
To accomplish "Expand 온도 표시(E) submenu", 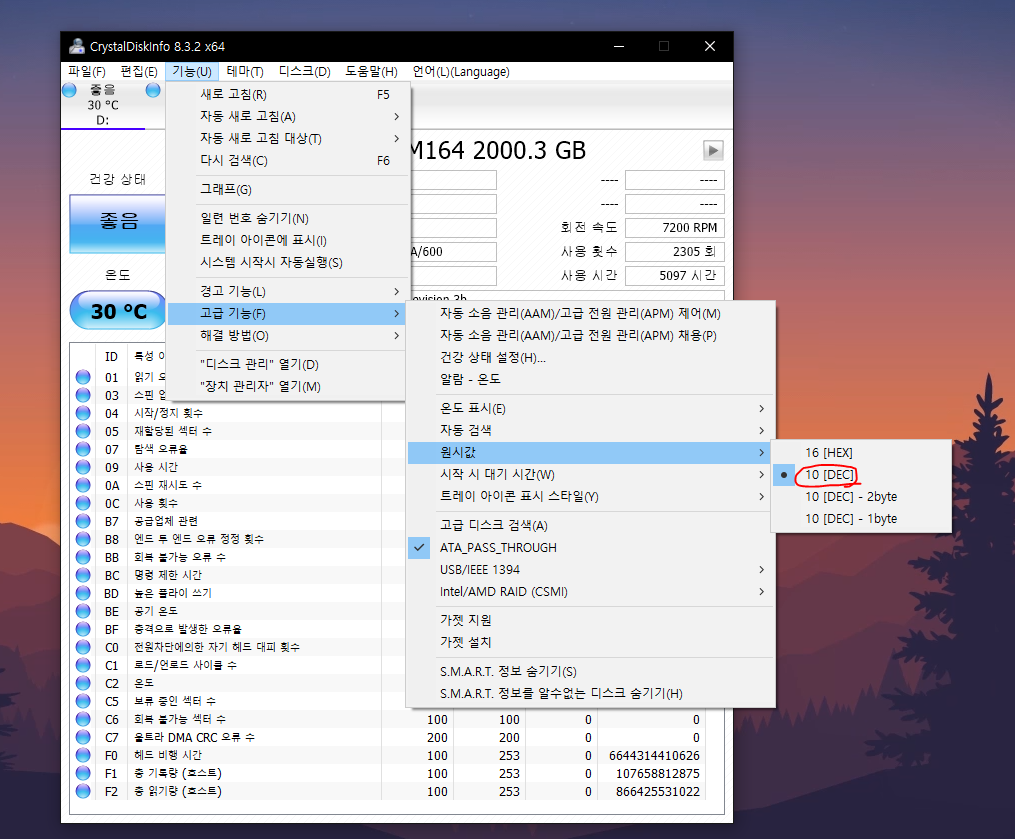I will [x=590, y=408].
